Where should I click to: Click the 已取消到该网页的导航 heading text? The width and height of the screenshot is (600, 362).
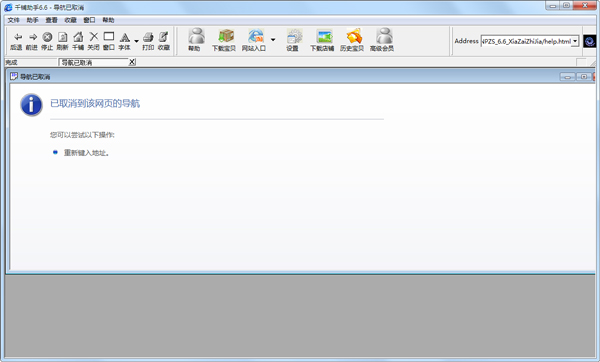(x=95, y=103)
